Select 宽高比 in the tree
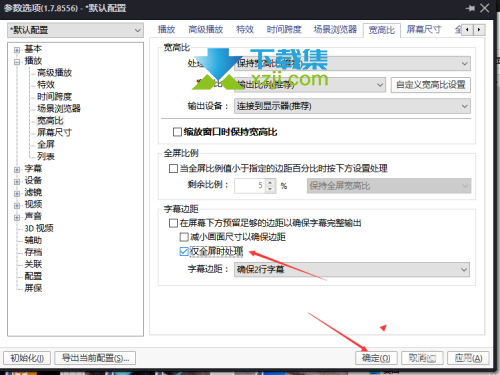500x375 pixels. pos(50,120)
